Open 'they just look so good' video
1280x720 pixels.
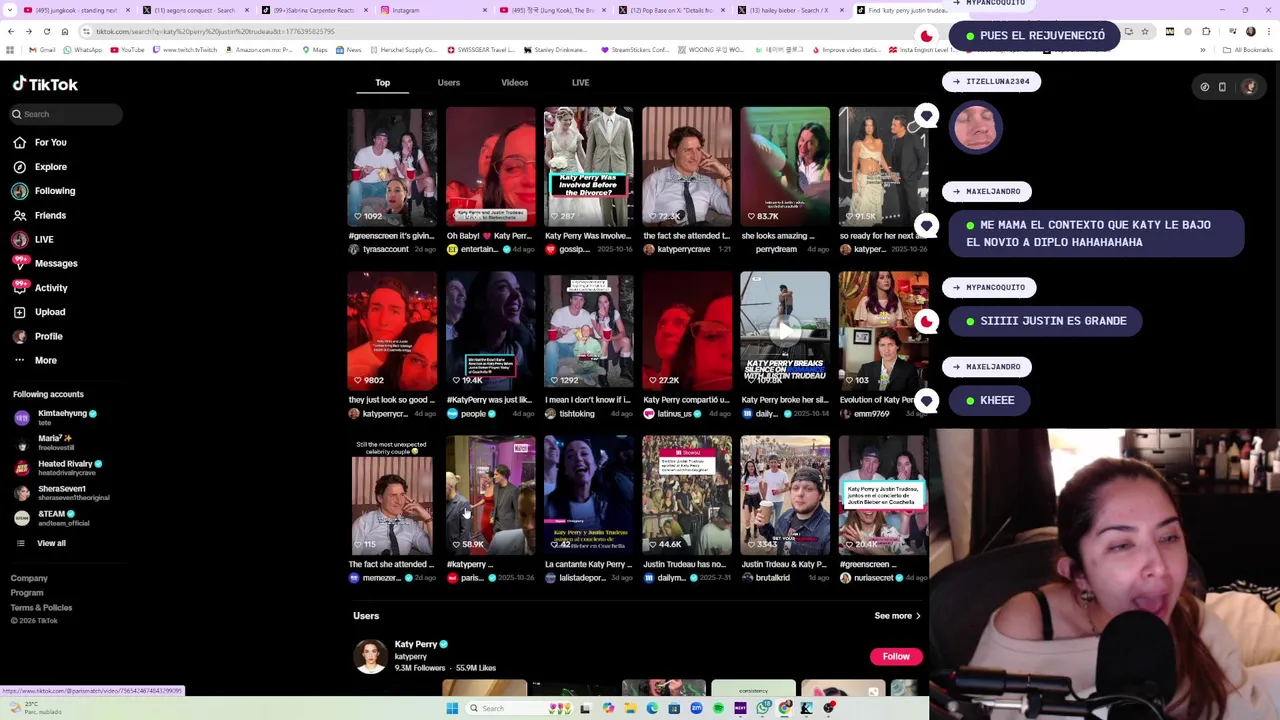(392, 330)
